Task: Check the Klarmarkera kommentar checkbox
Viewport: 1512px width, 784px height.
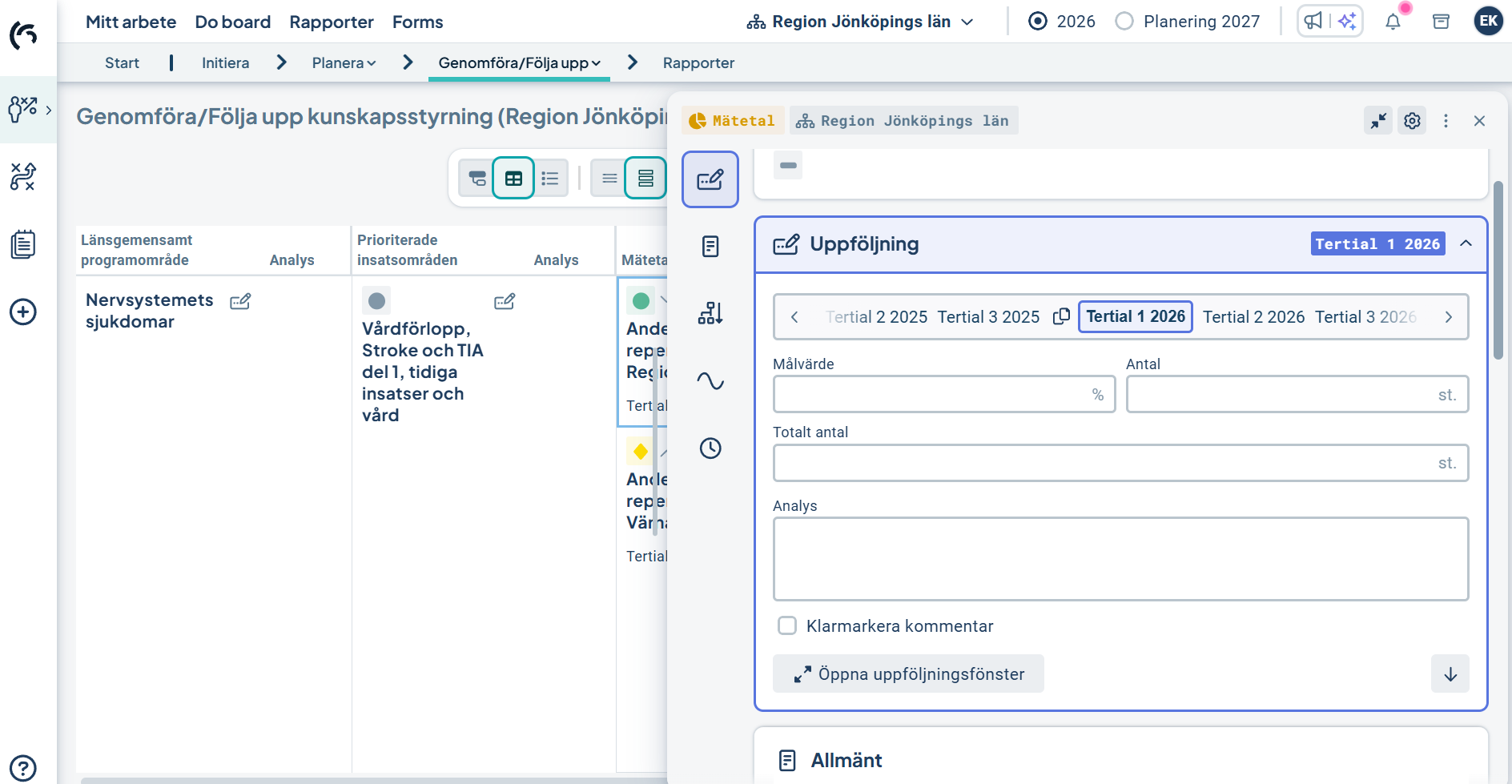Action: coord(787,625)
